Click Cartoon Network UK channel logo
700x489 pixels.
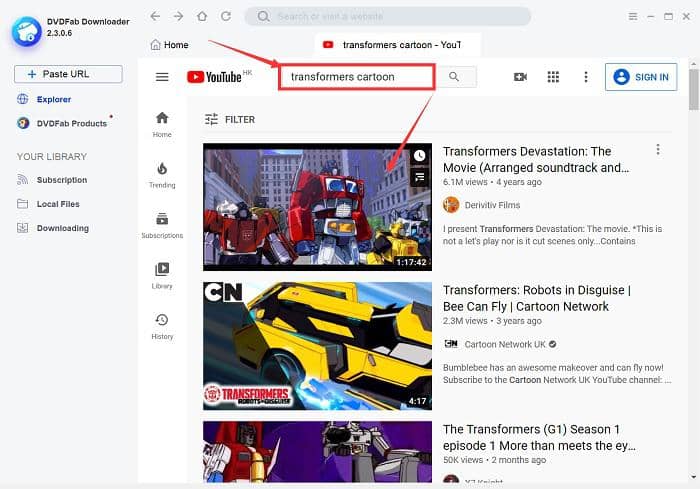point(451,344)
